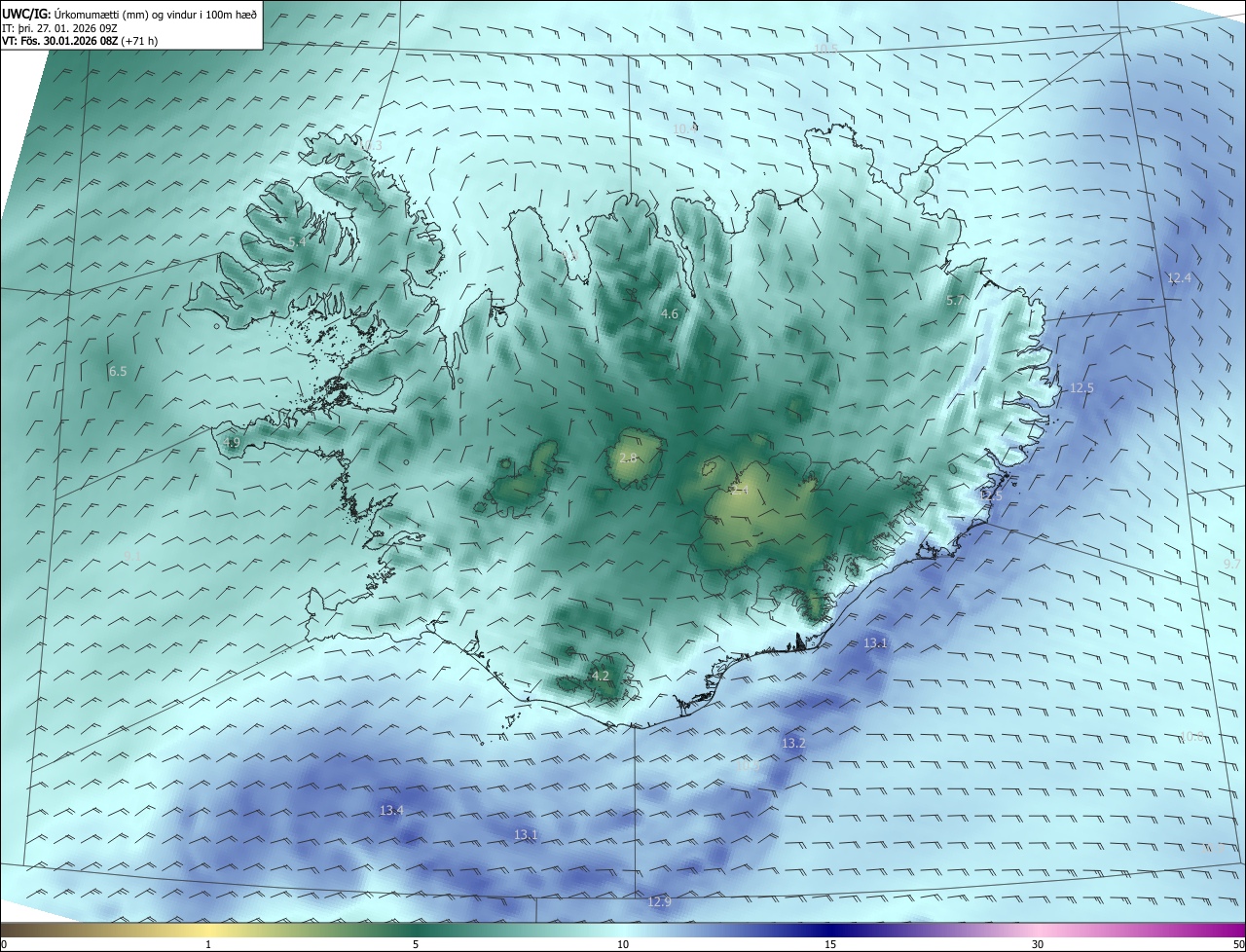Viewport: 1246px width, 952px height.
Task: Click the 4.6 value on the map
Action: tap(669, 313)
